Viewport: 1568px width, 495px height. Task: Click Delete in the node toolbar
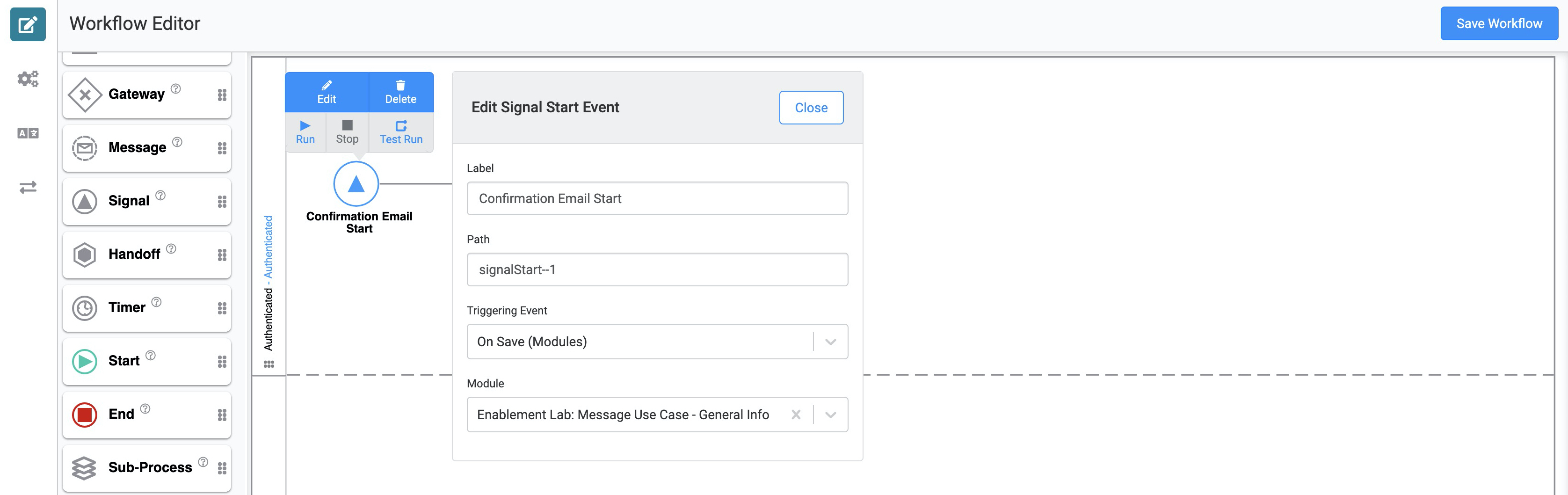click(x=400, y=93)
